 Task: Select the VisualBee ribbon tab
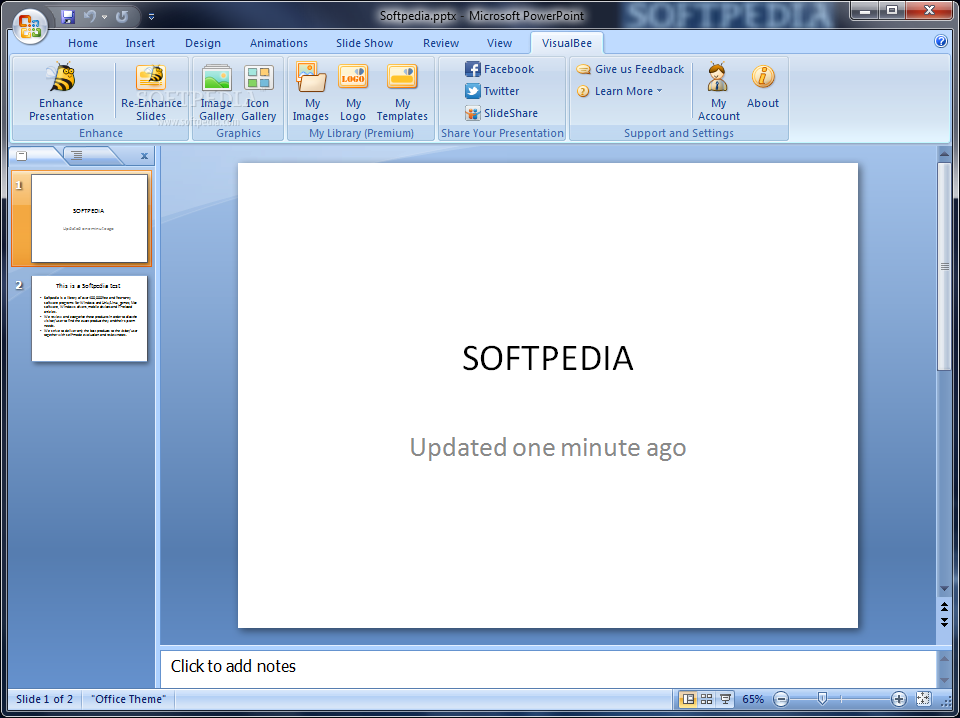(x=567, y=43)
